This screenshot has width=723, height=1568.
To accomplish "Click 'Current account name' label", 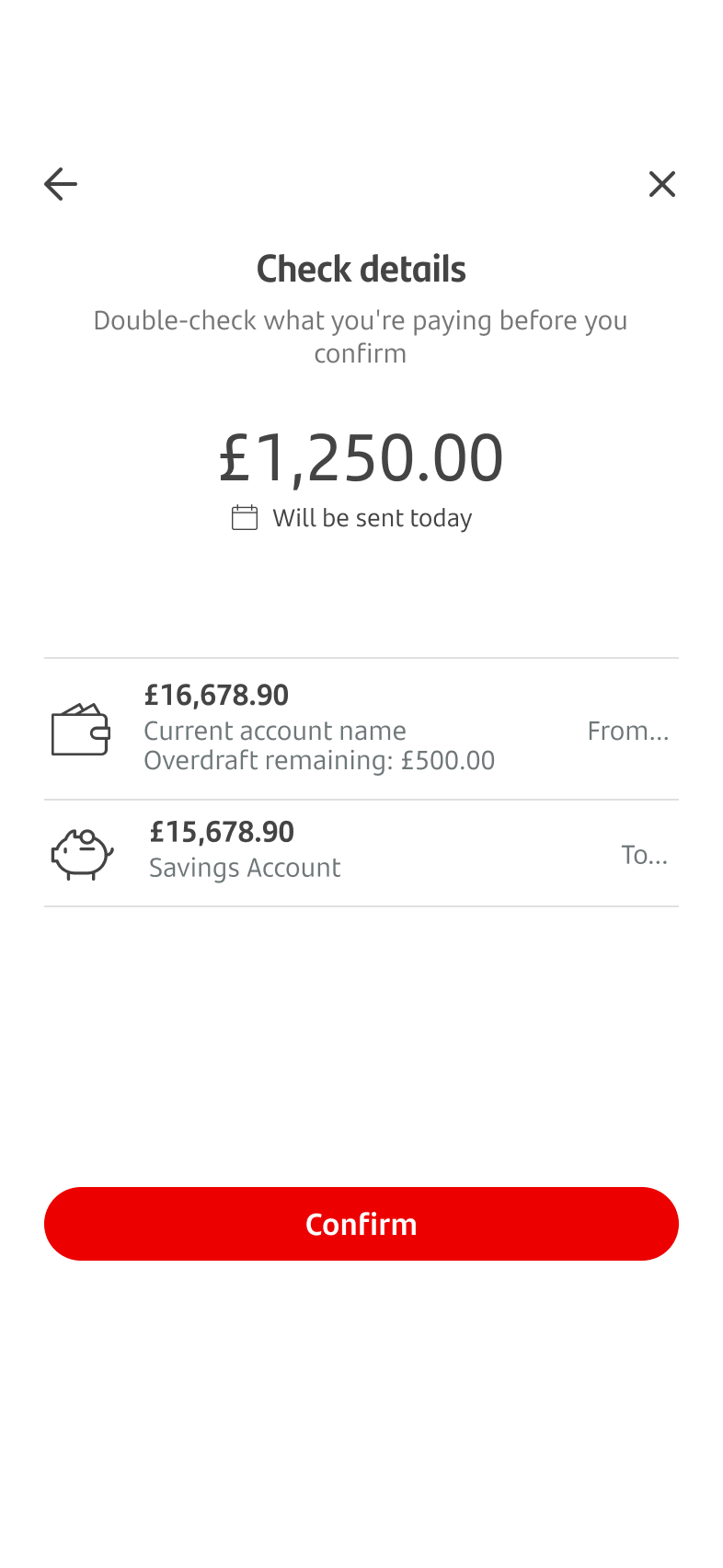I will tap(275, 731).
